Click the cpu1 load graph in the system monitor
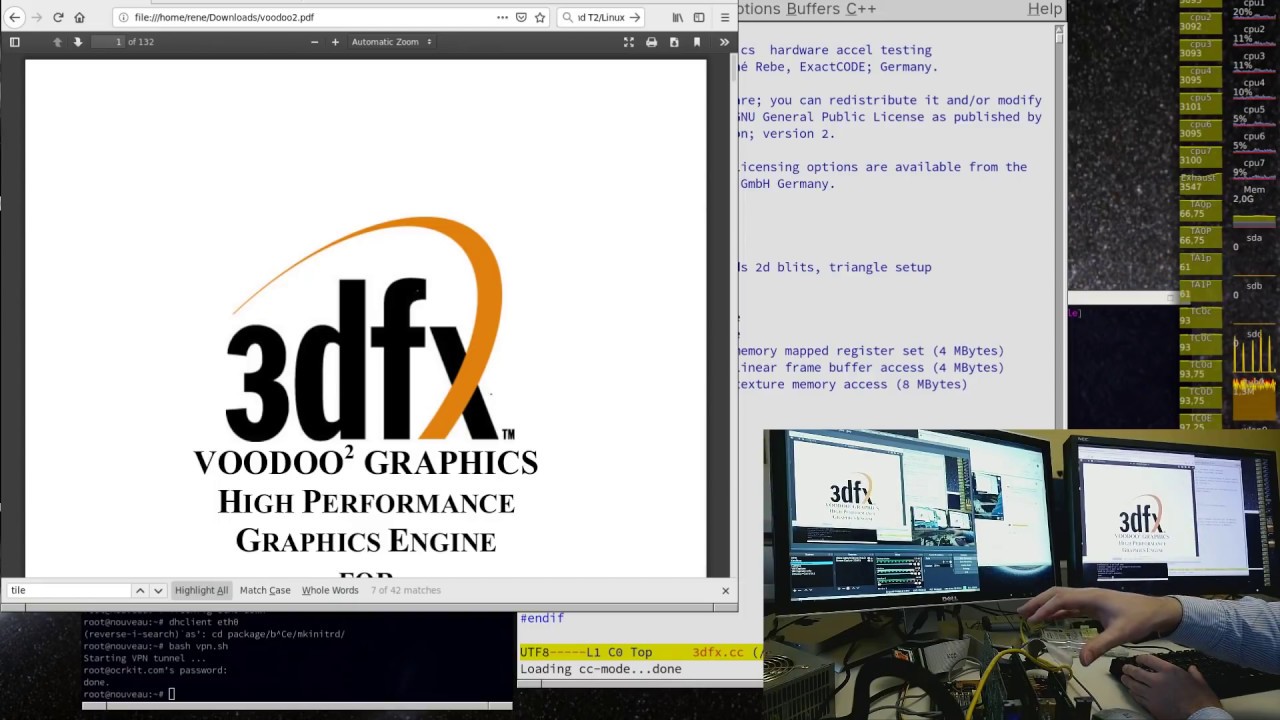 point(1254,10)
